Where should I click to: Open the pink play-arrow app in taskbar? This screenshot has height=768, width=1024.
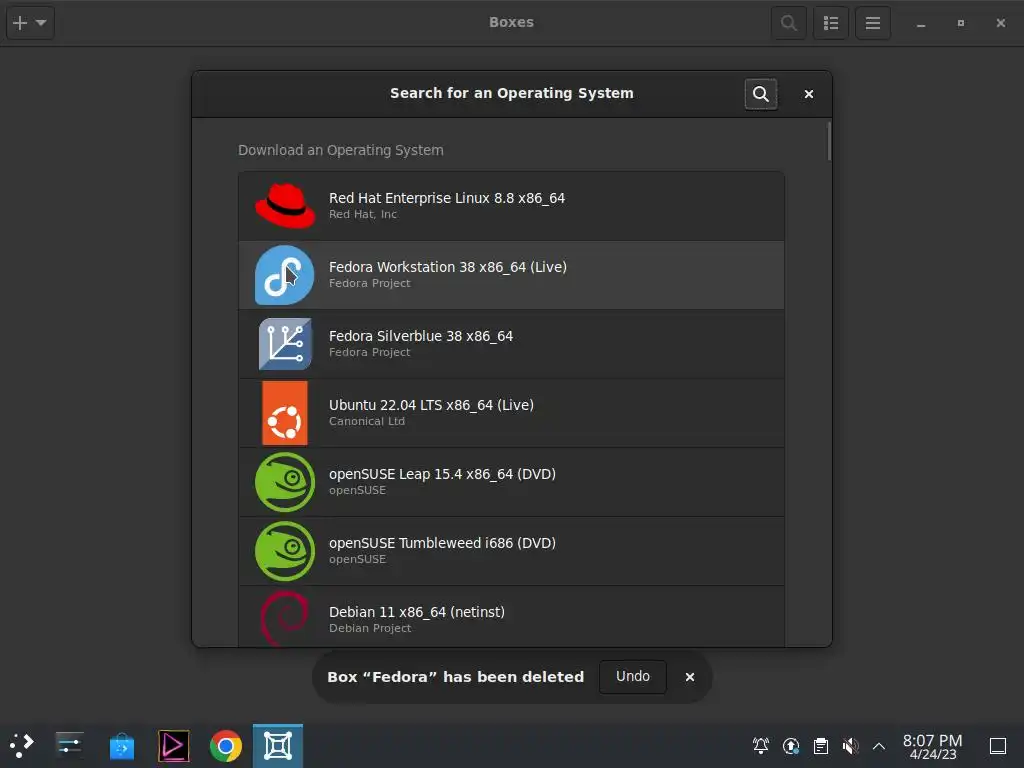click(174, 746)
